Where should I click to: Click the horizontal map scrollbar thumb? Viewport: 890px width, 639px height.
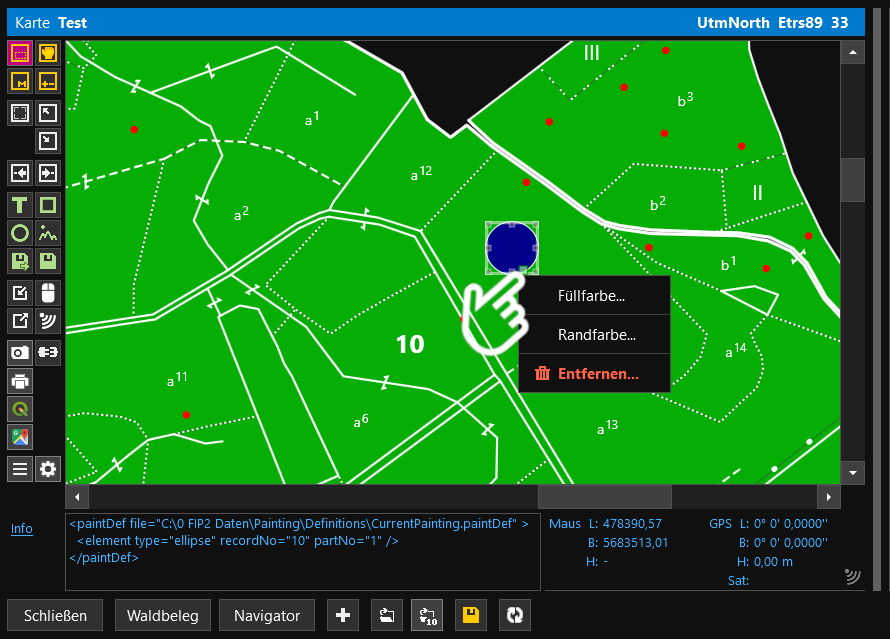click(x=604, y=496)
